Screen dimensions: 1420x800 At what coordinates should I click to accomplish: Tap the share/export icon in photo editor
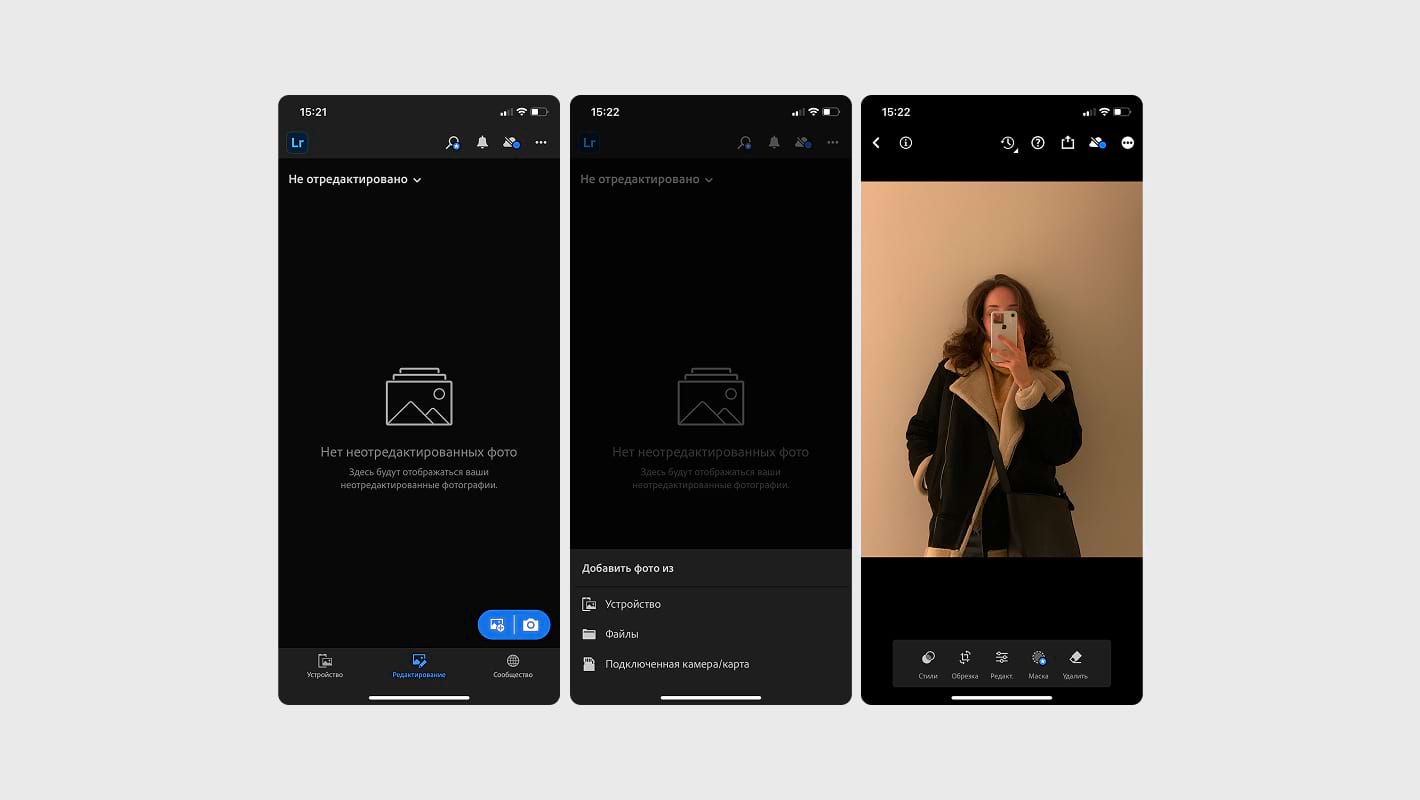point(1067,143)
